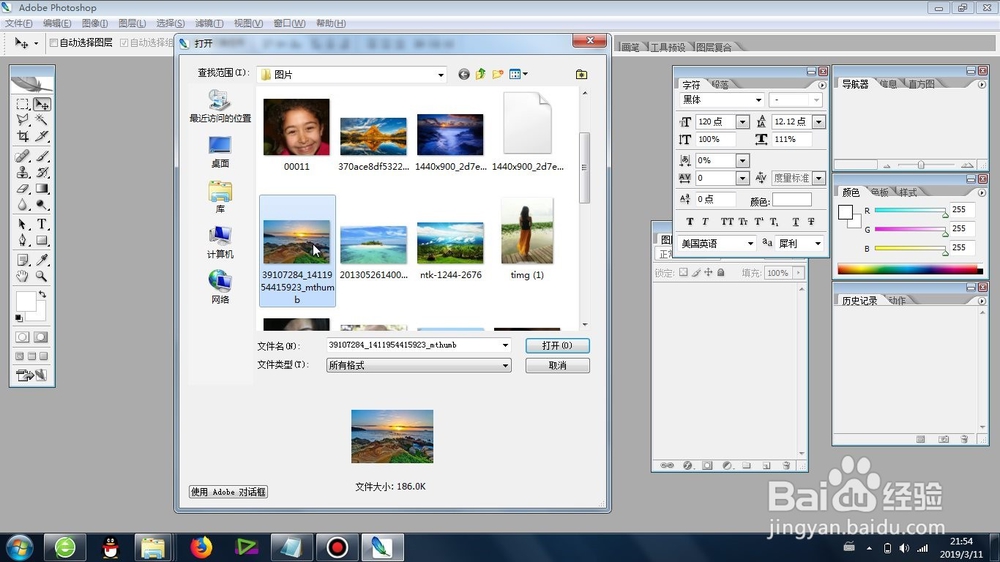
Task: Select the Rectangular Marquee tool
Action: 23,104
